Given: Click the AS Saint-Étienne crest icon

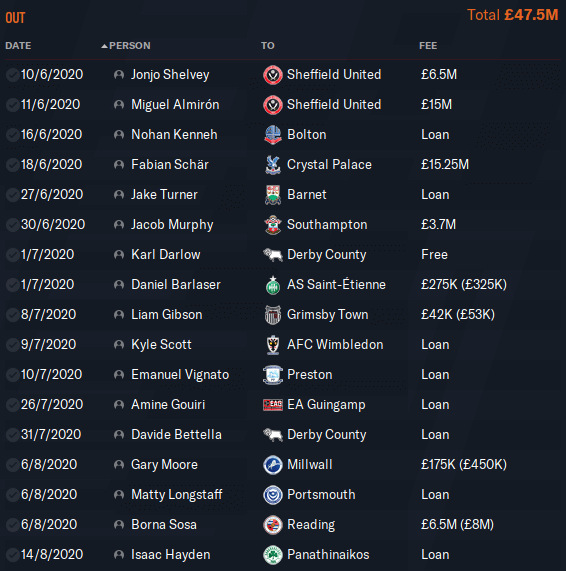Looking at the screenshot, I should coord(272,285).
